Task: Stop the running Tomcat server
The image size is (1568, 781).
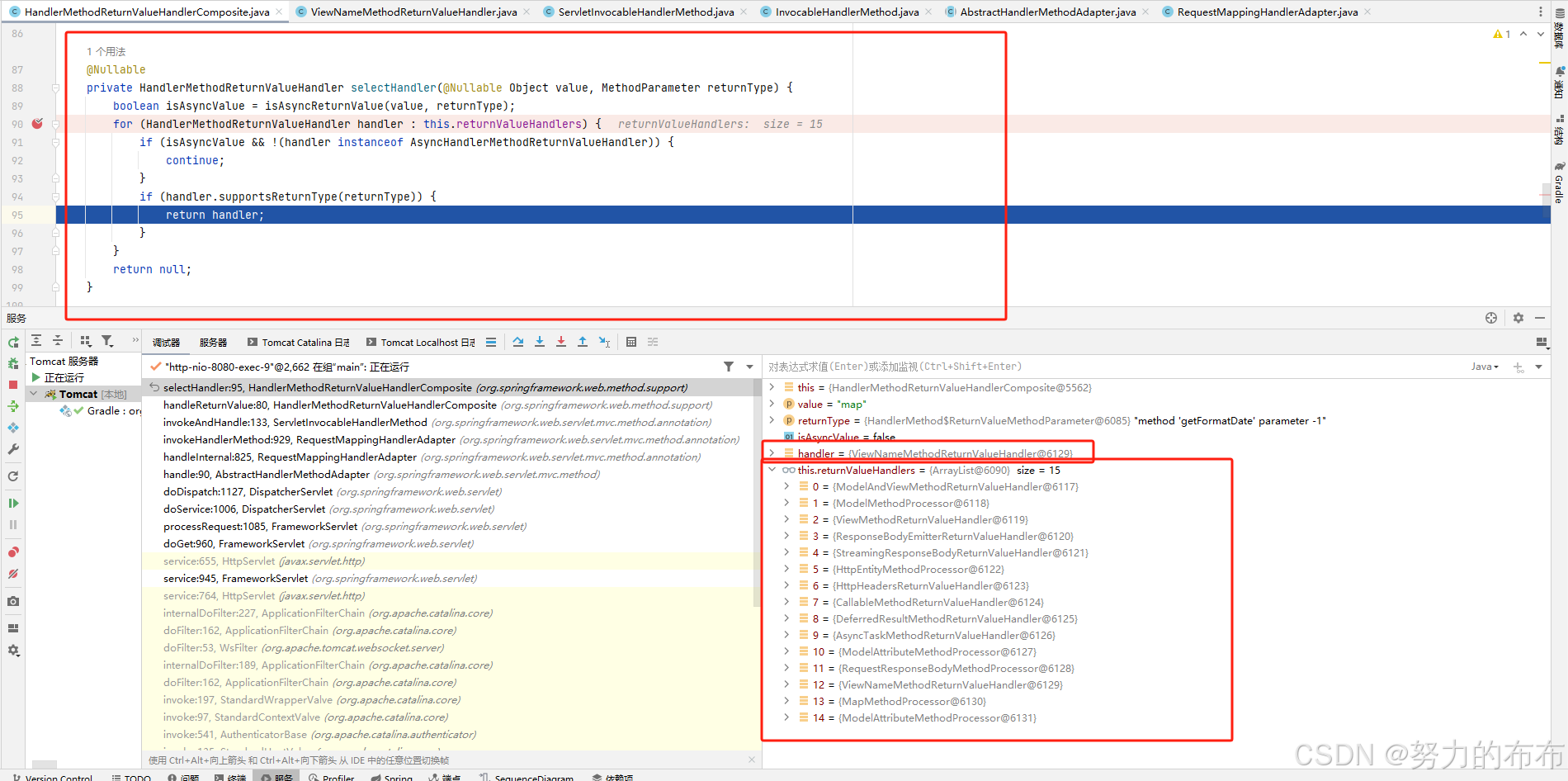Action: pyautogui.click(x=13, y=385)
